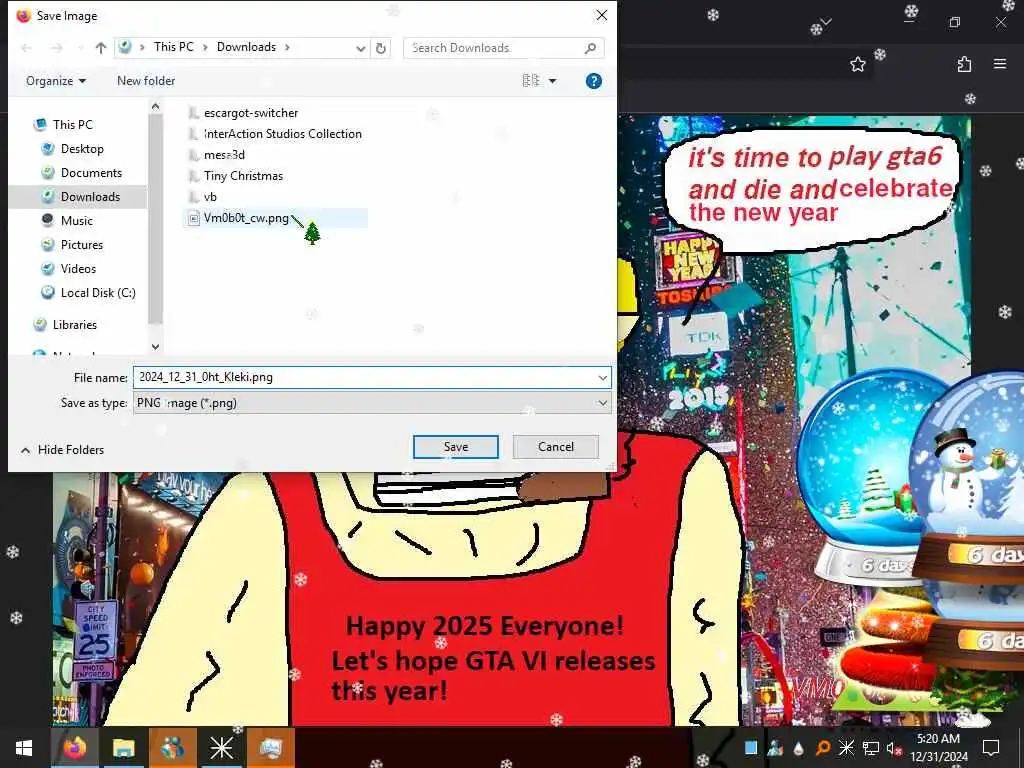This screenshot has height=768, width=1024.
Task: Click the picture viewer app in the taskbar
Action: pos(270,748)
